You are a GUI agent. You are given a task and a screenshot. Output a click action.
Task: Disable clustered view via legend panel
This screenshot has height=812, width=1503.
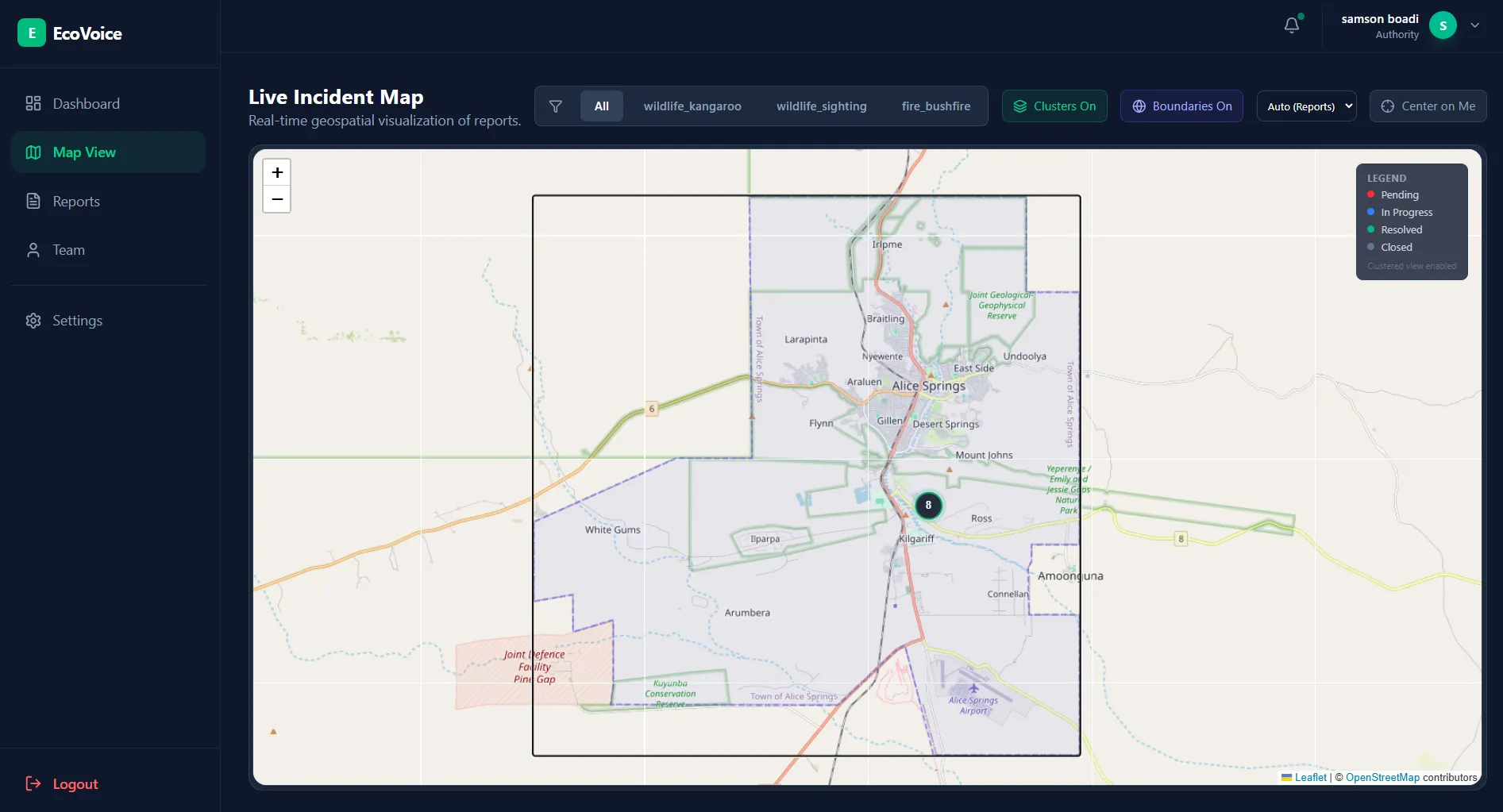click(x=1412, y=266)
